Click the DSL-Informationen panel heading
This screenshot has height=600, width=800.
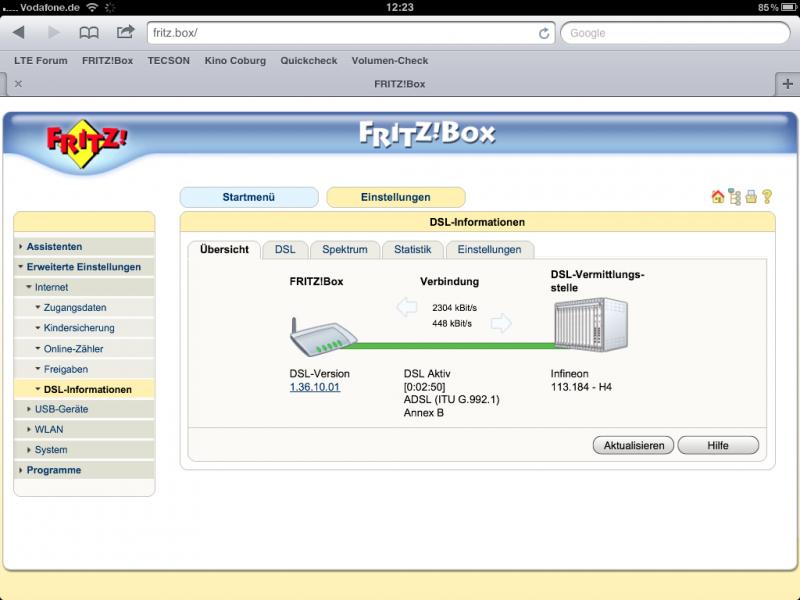click(x=477, y=222)
